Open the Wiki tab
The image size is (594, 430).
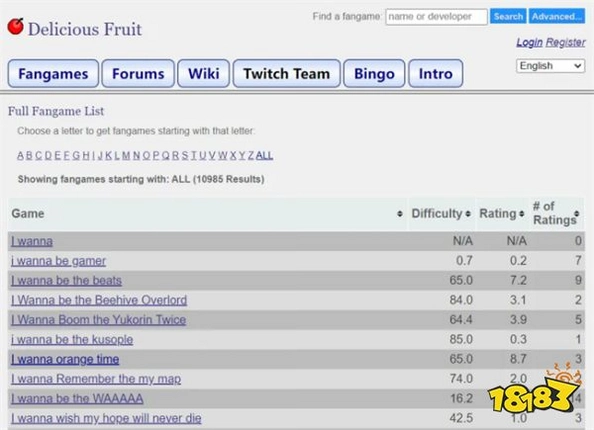[x=204, y=73]
